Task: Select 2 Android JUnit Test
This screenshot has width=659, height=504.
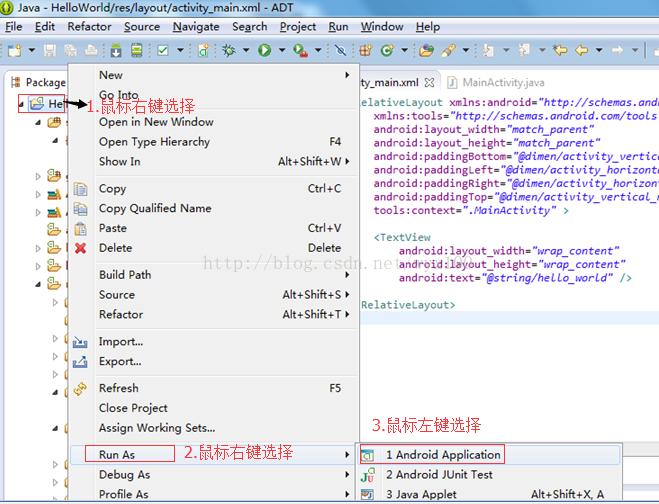Action: pyautogui.click(x=489, y=475)
